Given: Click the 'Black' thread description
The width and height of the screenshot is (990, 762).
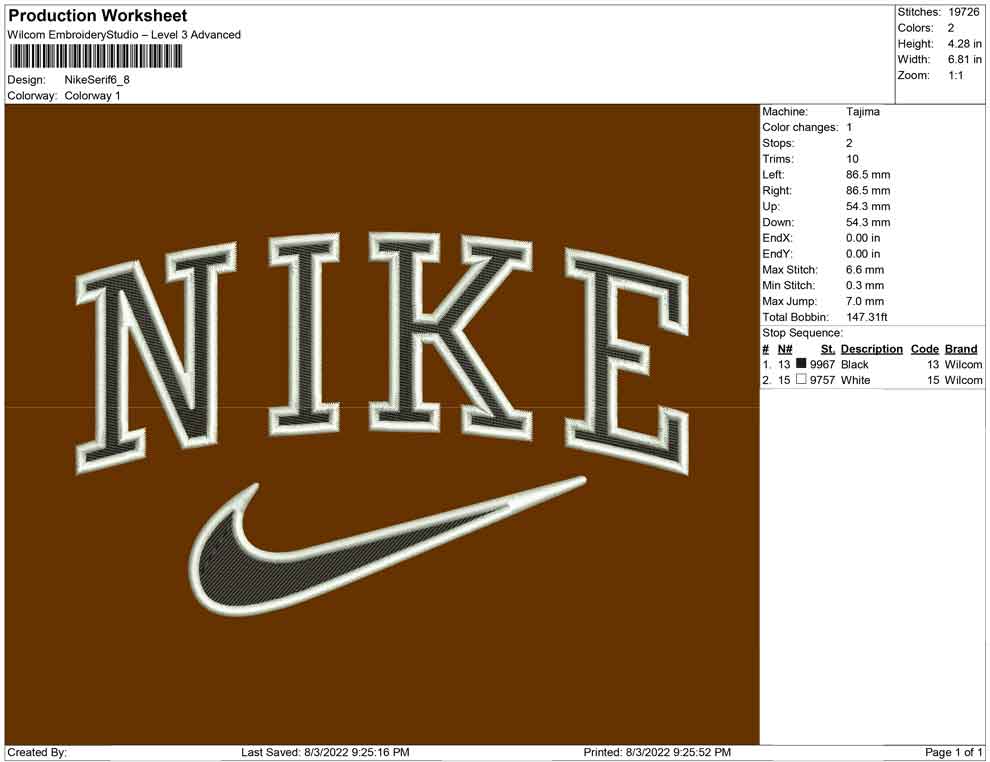Looking at the screenshot, I should point(854,364).
